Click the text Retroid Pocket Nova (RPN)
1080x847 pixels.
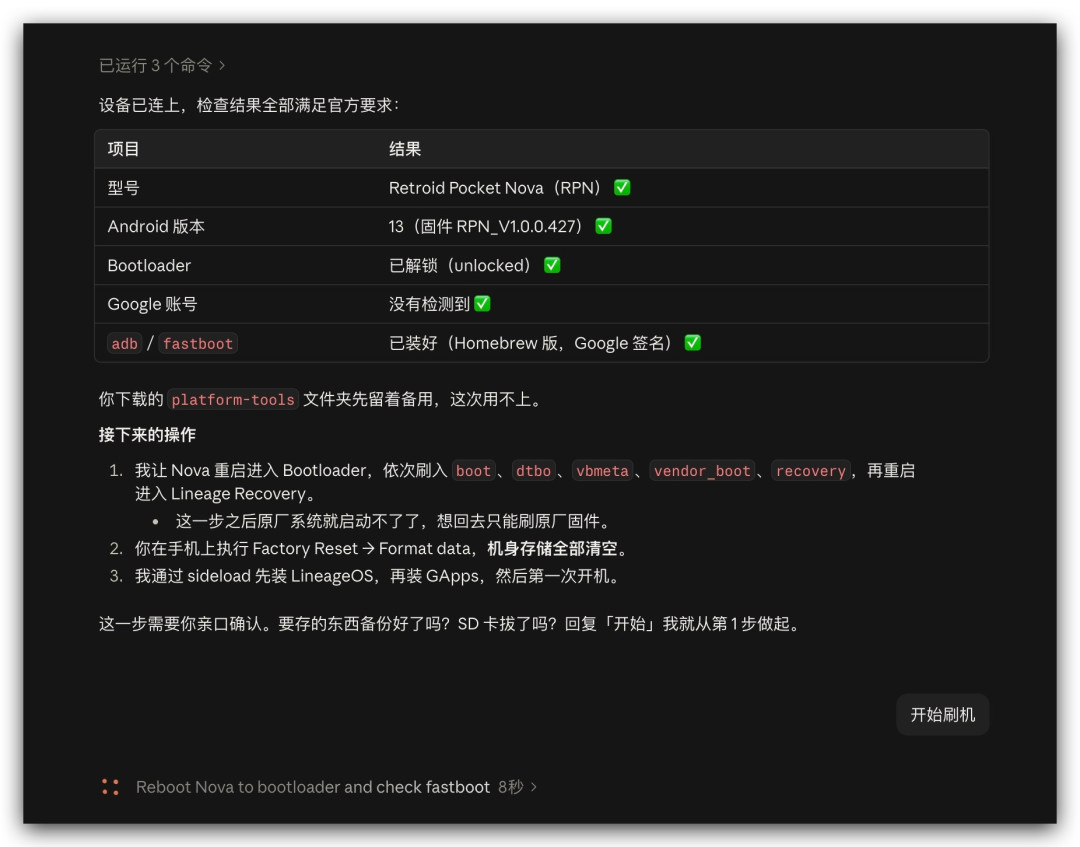coord(495,187)
